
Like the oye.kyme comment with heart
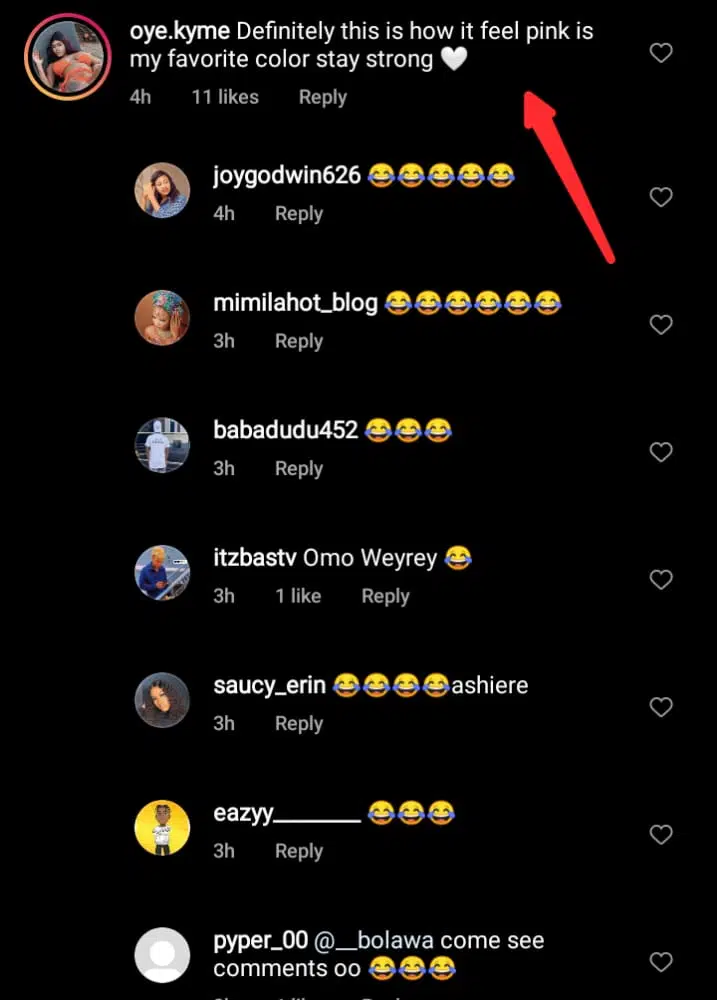coord(661,53)
